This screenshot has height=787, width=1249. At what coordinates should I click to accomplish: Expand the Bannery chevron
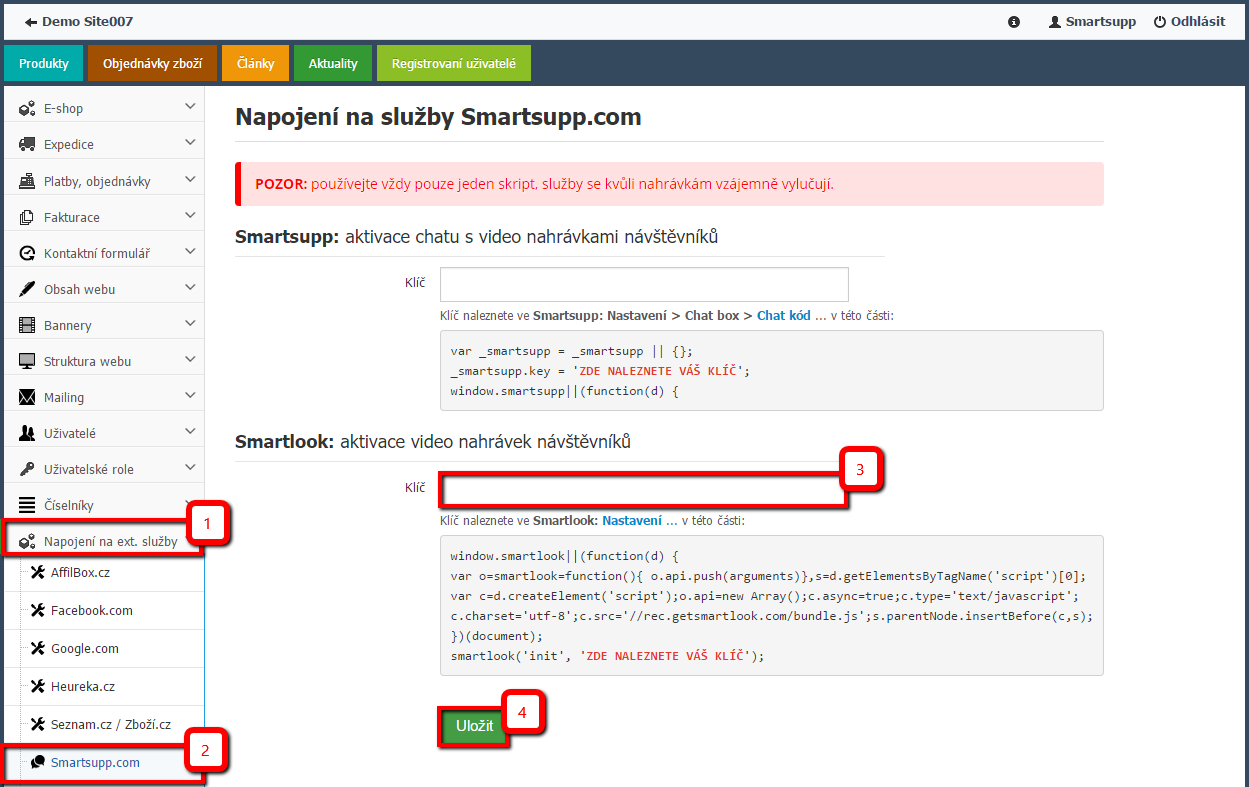coord(190,324)
